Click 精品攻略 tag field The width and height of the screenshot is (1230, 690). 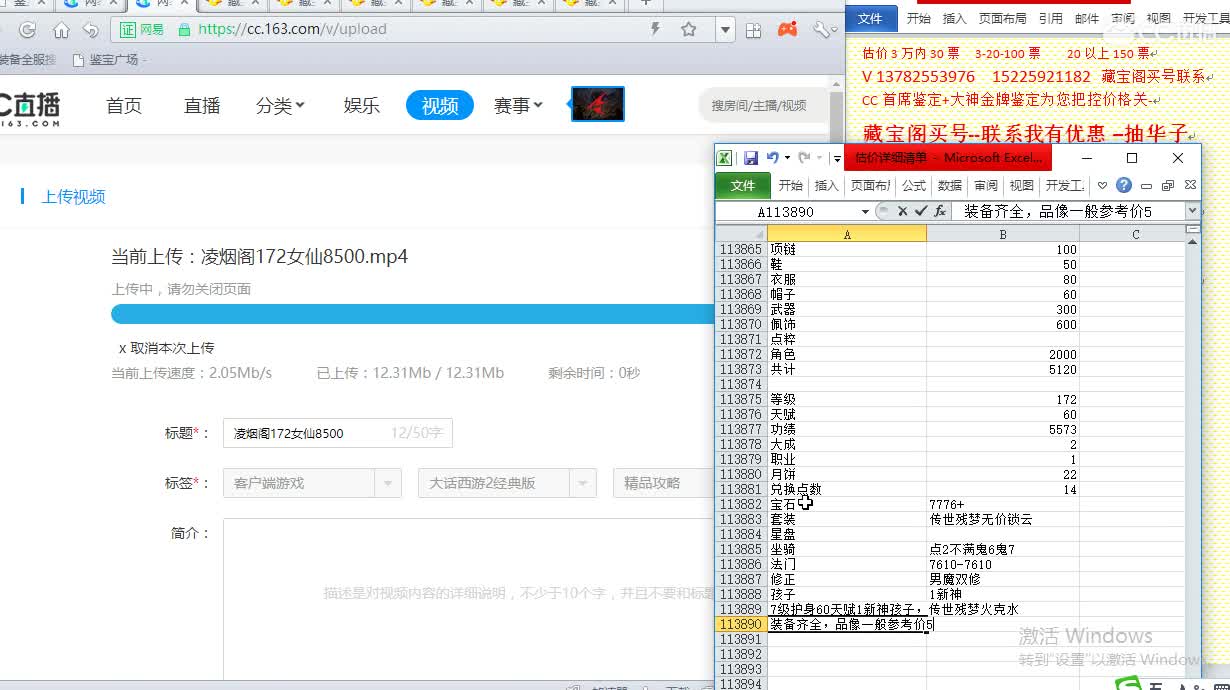(x=664, y=483)
